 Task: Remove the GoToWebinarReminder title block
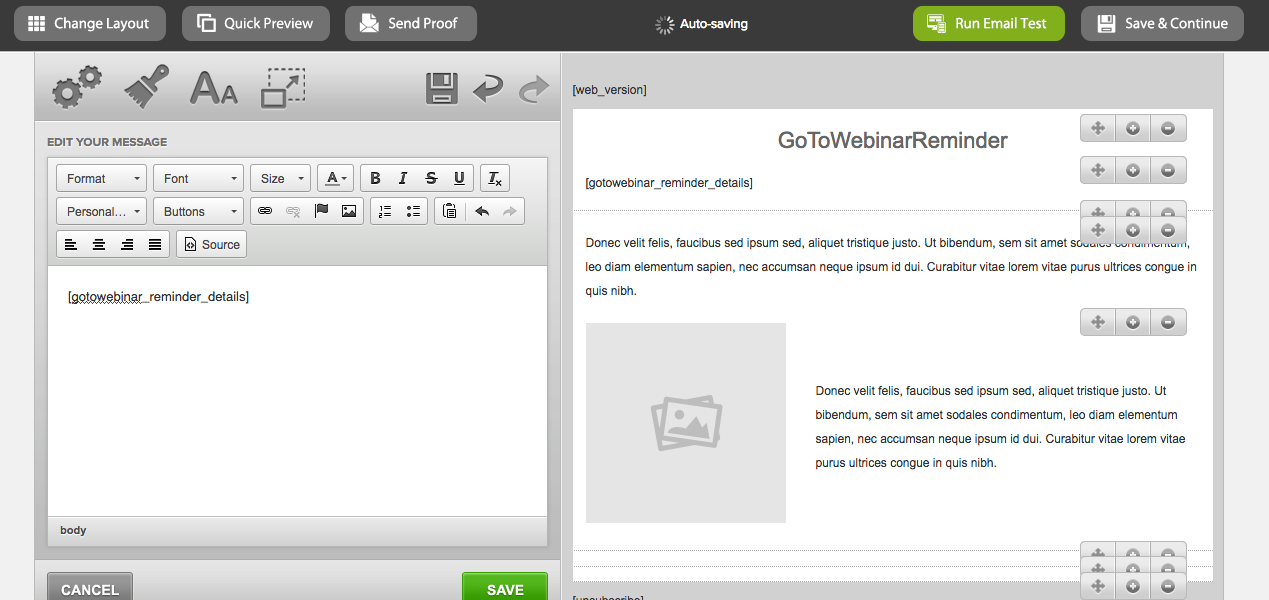[1168, 128]
